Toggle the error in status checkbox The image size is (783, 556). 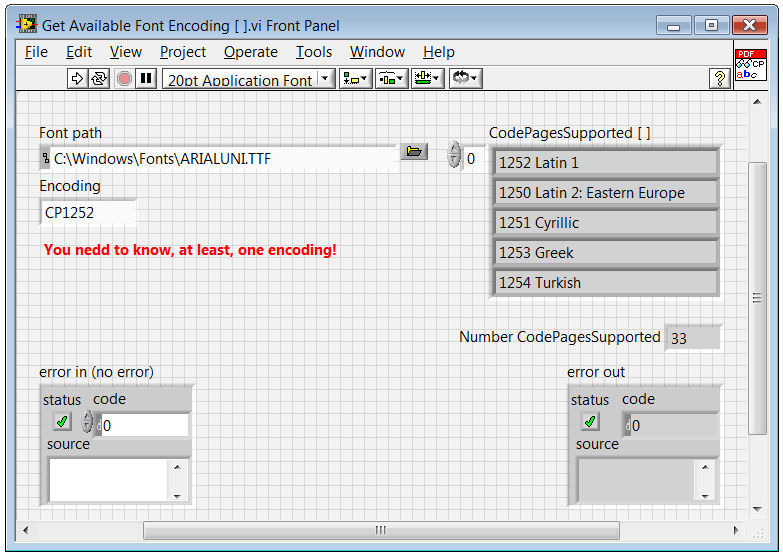[62, 422]
